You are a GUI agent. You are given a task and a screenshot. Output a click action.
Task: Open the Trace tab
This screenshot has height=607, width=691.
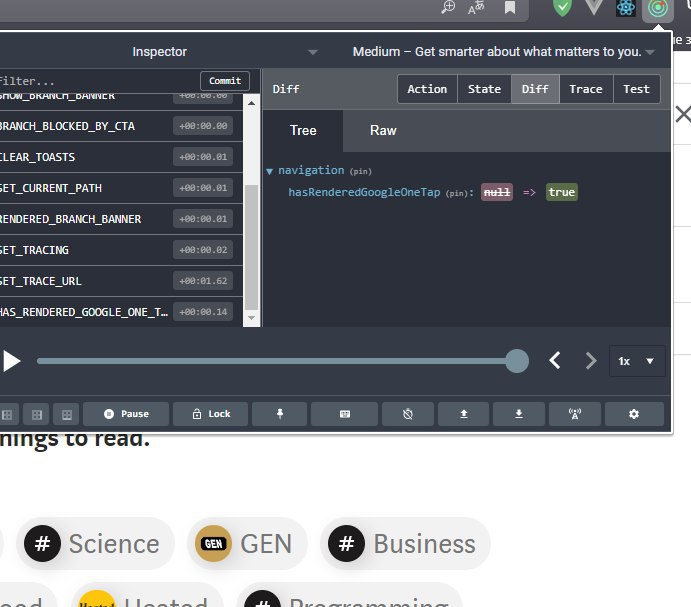pos(586,89)
